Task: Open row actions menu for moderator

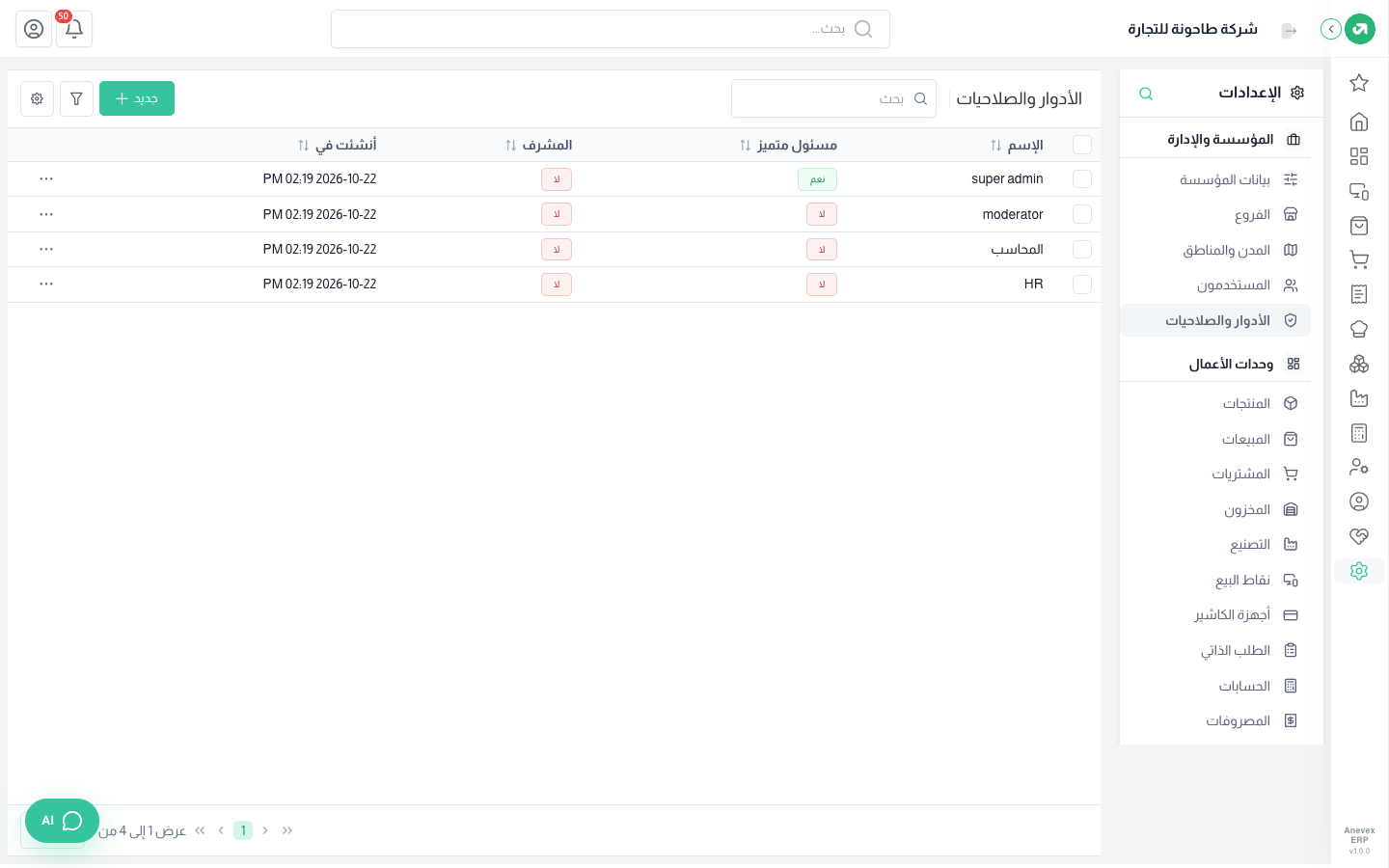Action: pyautogui.click(x=46, y=214)
